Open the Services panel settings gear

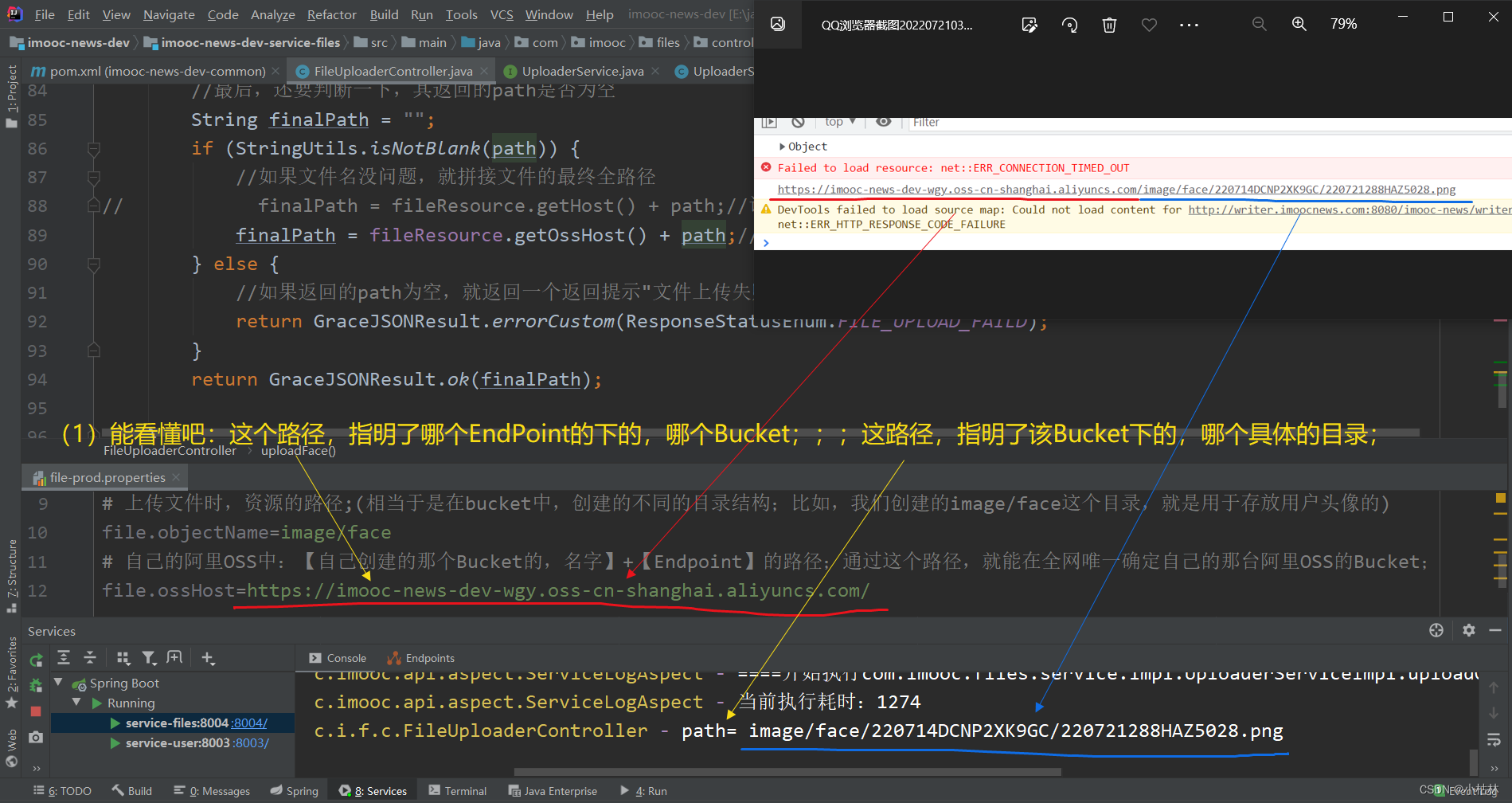pyautogui.click(x=1469, y=630)
